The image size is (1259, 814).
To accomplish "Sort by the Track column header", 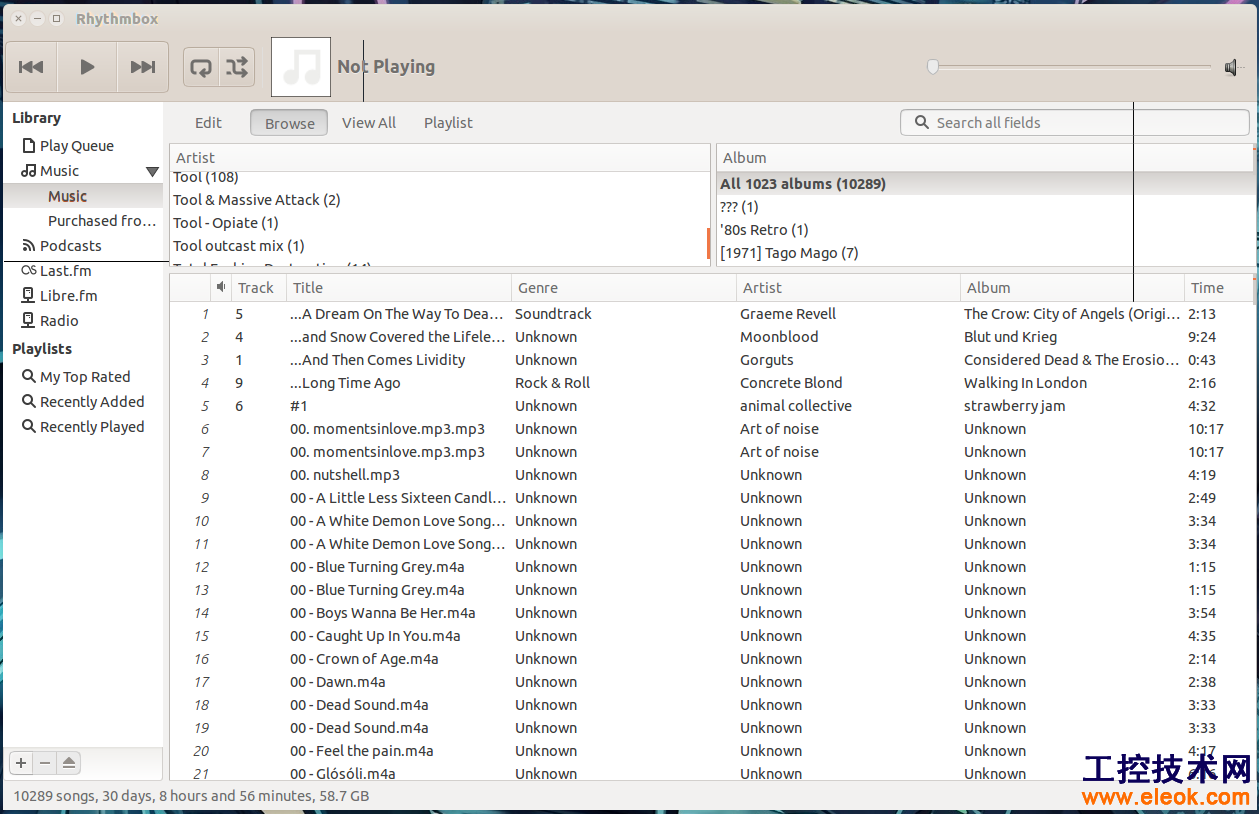I will pos(259,288).
